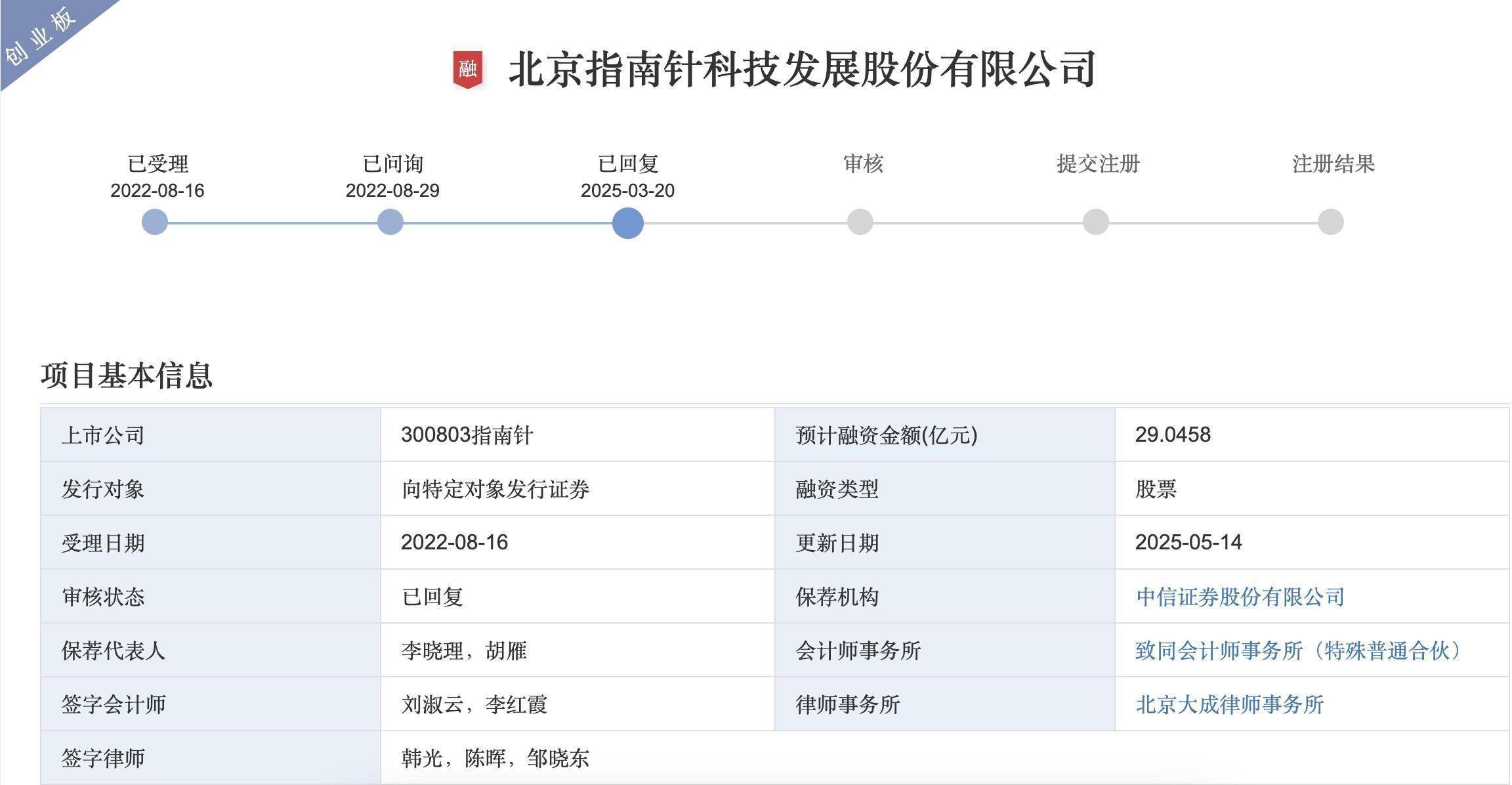Select the 已受理 timeline node circle
Image resolution: width=1512 pixels, height=785 pixels.
pyautogui.click(x=155, y=222)
